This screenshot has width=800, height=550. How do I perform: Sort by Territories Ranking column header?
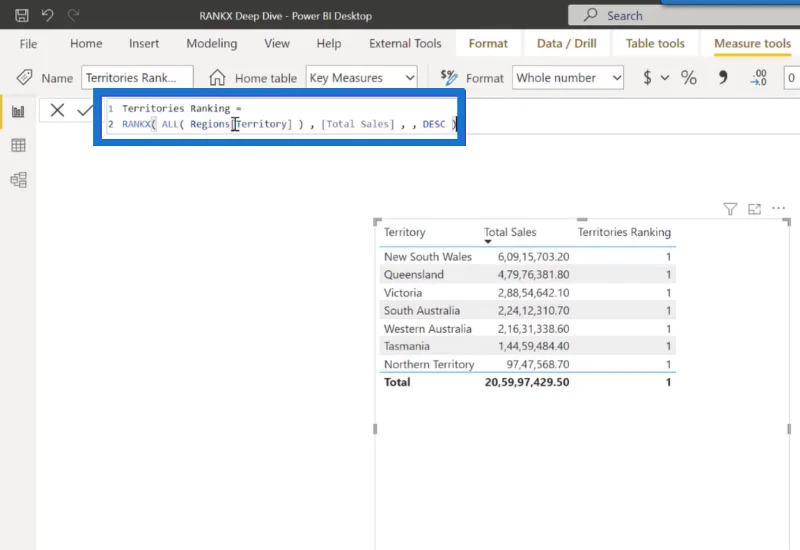624,232
